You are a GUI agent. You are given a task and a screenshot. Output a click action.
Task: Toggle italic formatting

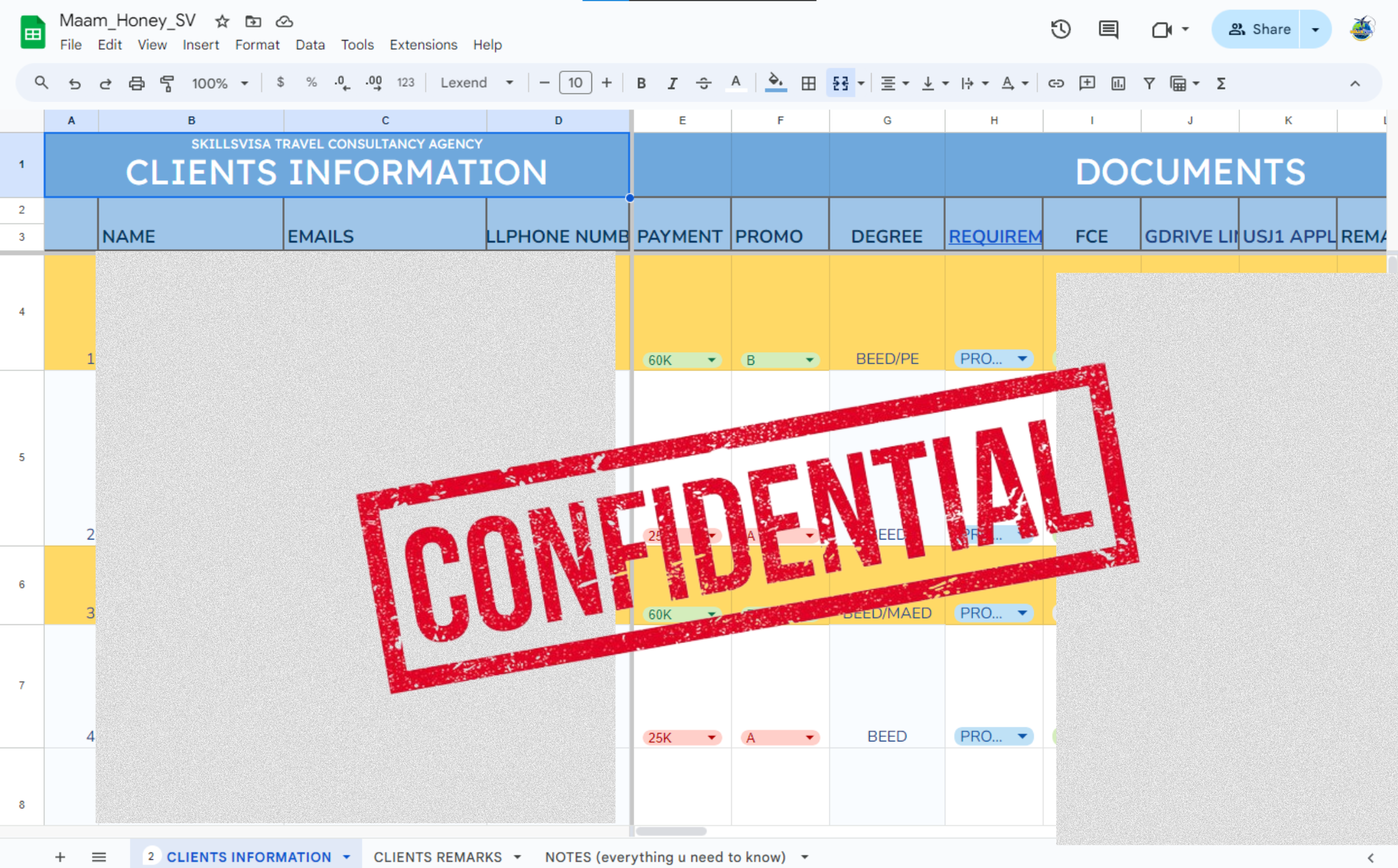[x=672, y=83]
